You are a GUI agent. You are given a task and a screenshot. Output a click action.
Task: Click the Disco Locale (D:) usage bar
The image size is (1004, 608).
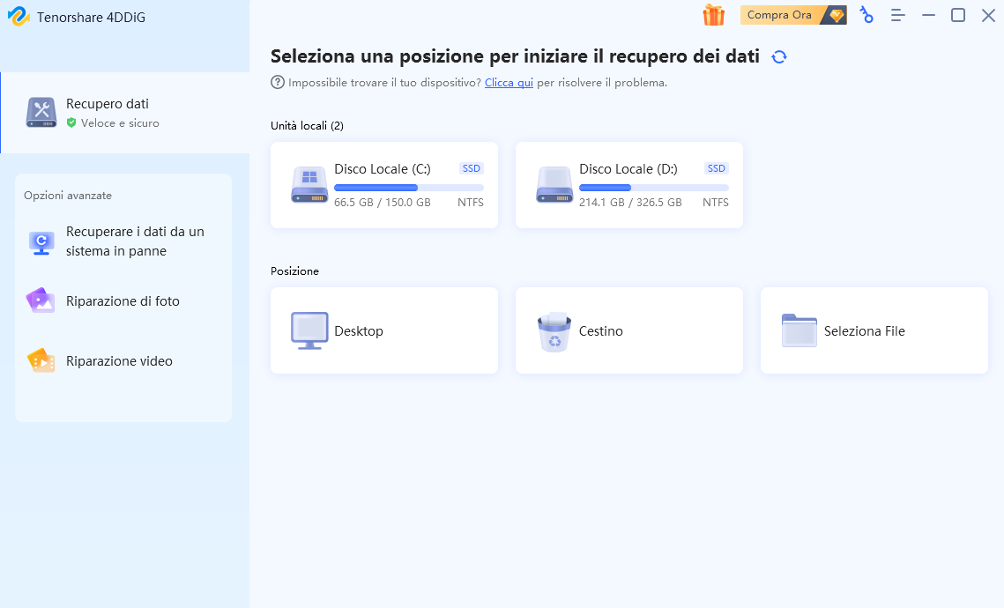653,187
